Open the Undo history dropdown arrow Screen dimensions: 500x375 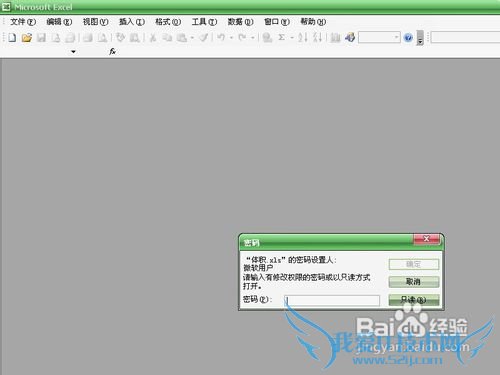coord(231,38)
